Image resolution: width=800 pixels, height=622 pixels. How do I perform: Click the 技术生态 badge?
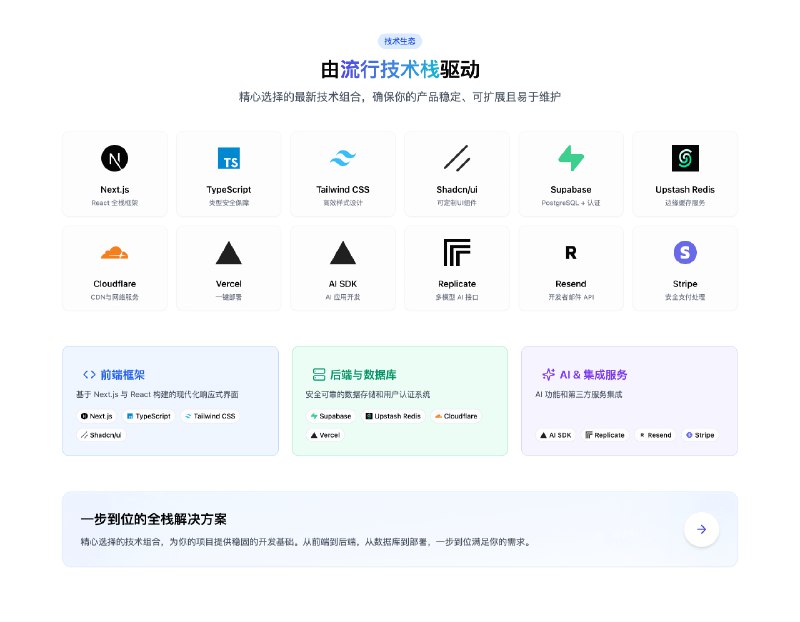[400, 41]
